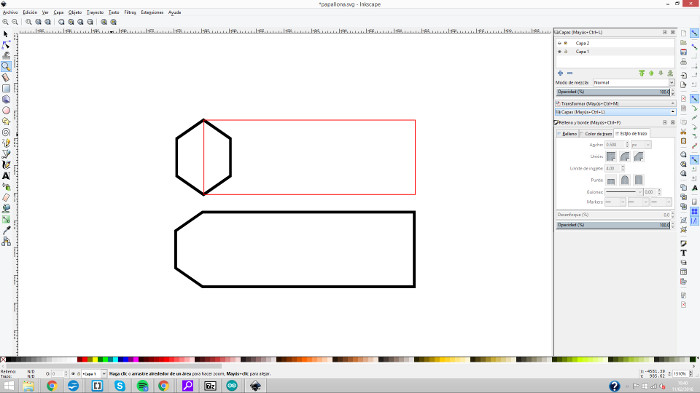Select the Pencil freehand tool

6,143
